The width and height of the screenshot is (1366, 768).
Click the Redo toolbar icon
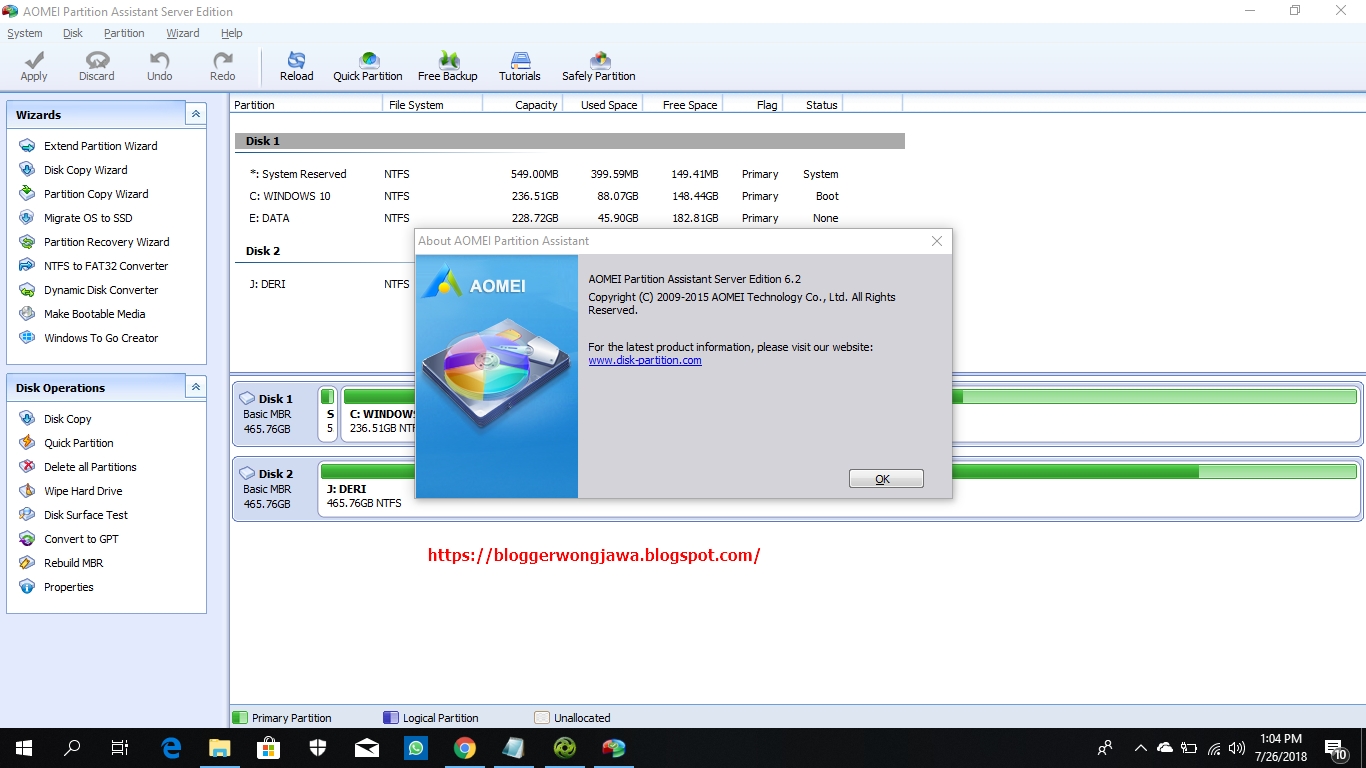click(223, 67)
